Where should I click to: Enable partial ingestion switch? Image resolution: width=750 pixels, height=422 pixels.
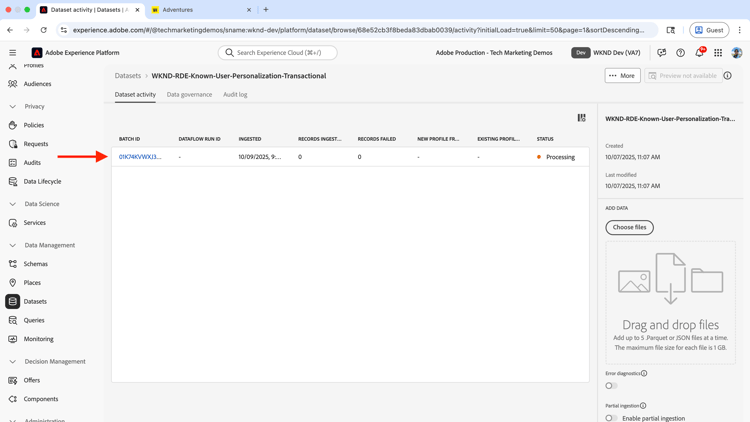click(611, 418)
